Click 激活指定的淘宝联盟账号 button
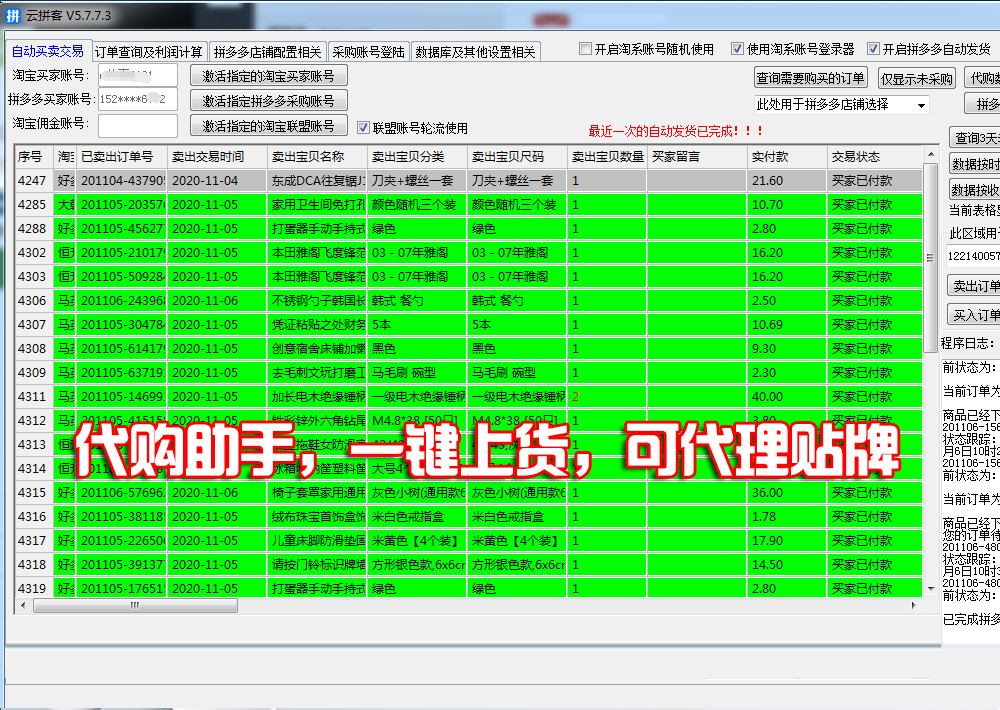 (268, 126)
